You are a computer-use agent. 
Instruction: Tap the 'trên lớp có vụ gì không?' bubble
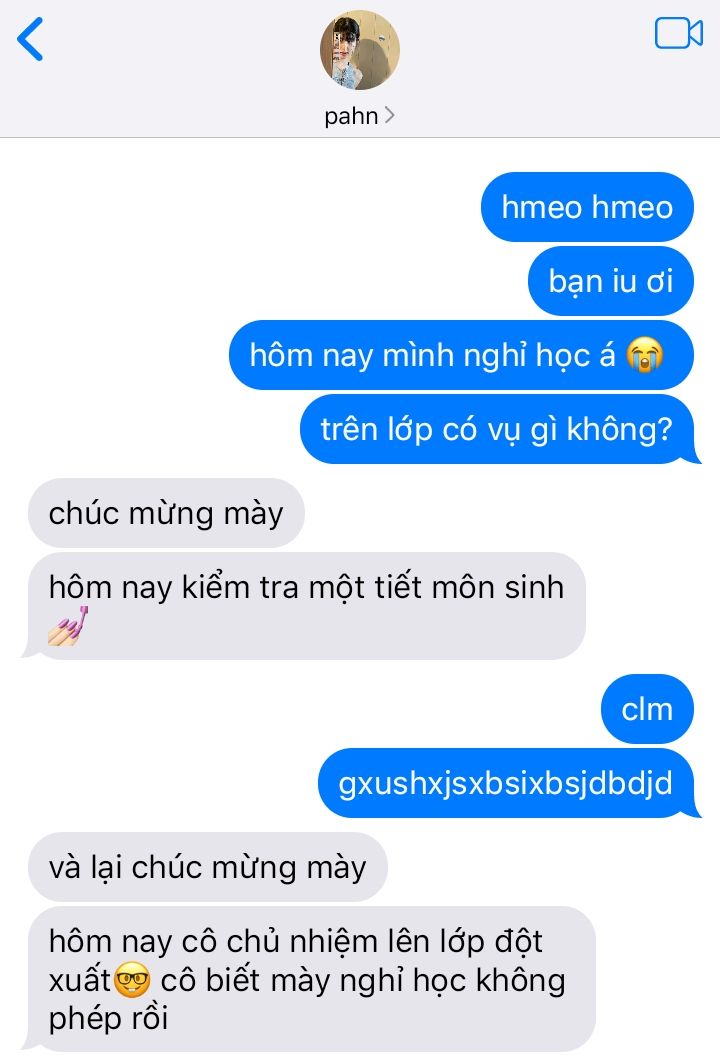pos(498,429)
